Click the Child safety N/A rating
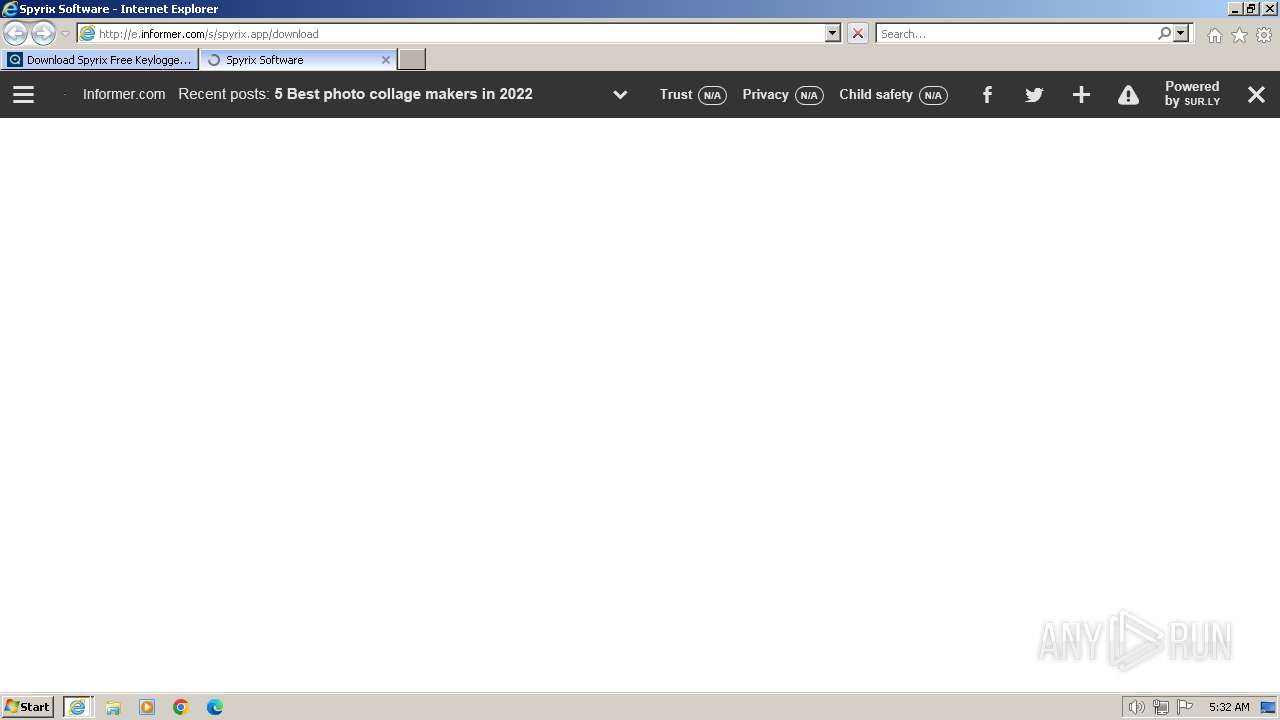1280x720 pixels. pos(893,95)
